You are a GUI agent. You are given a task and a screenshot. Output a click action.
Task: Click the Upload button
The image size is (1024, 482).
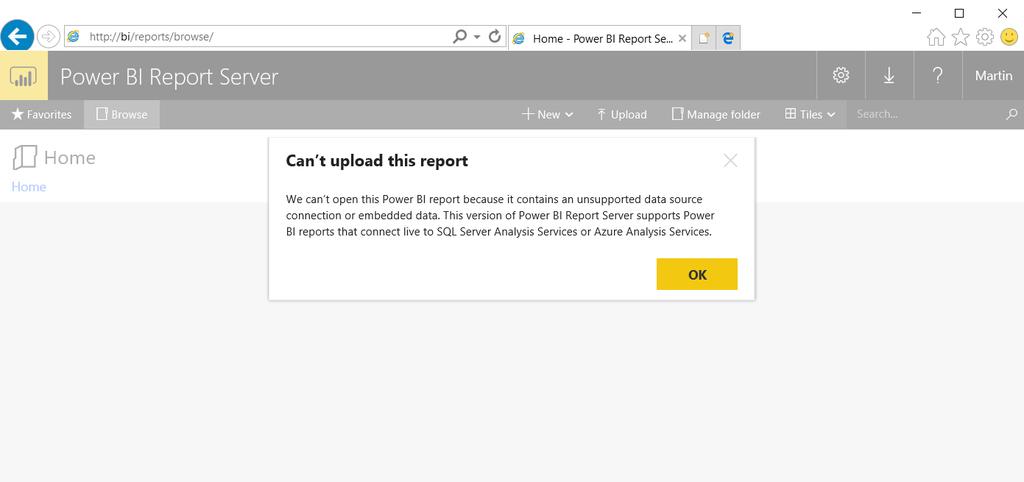(622, 114)
